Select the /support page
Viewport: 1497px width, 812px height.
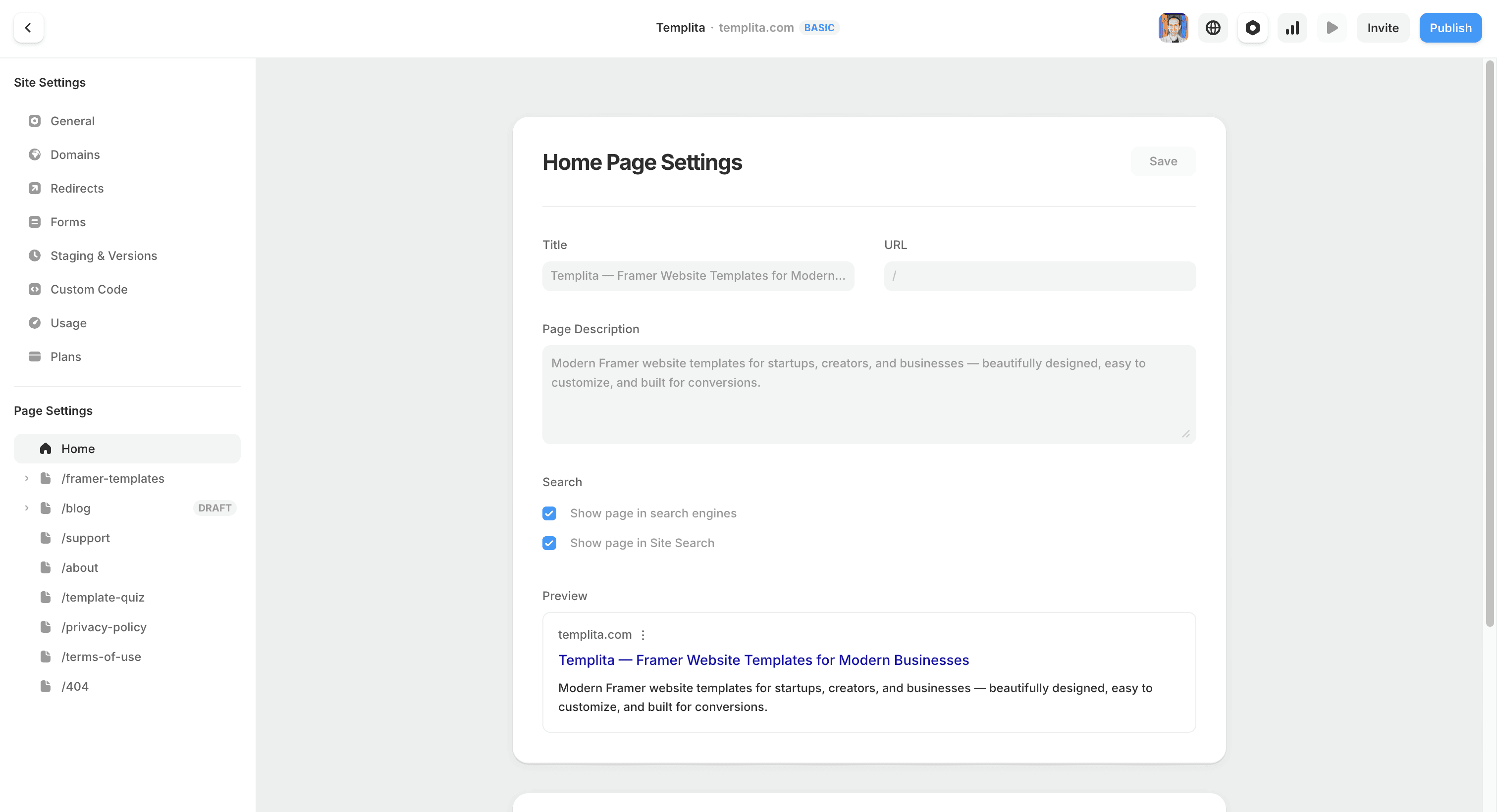pos(127,537)
